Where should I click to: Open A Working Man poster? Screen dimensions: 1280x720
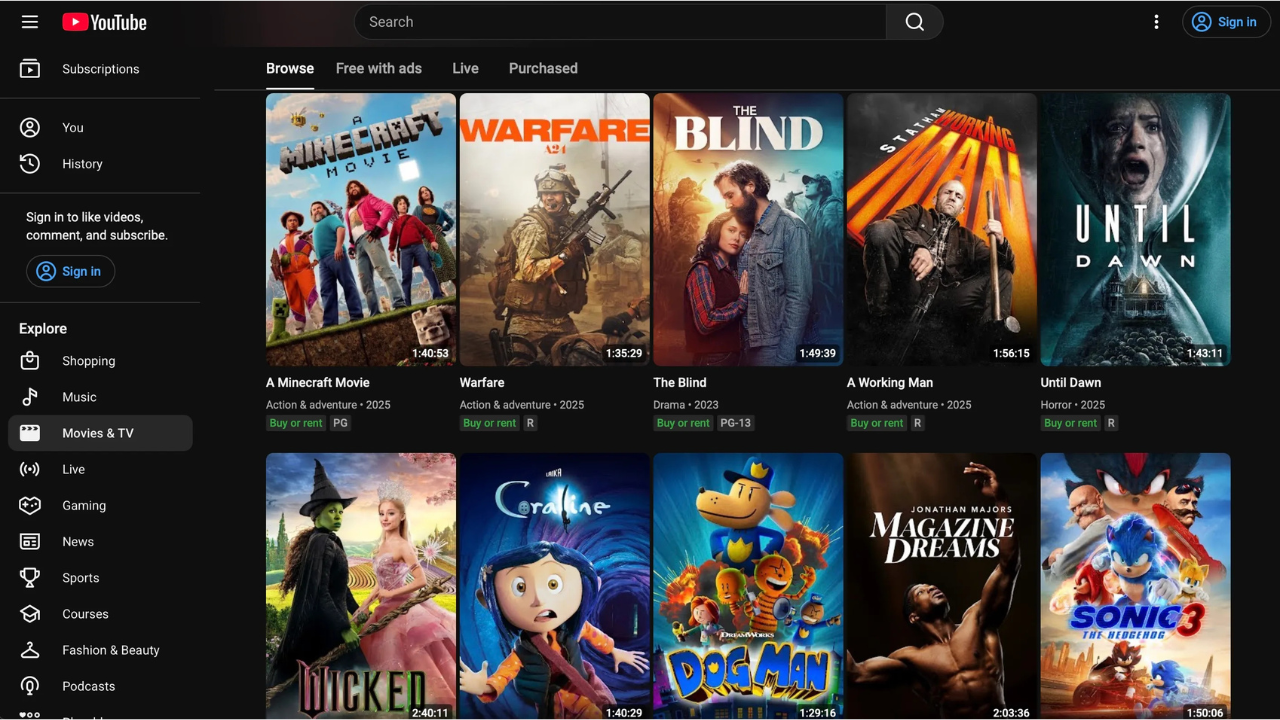(x=942, y=230)
